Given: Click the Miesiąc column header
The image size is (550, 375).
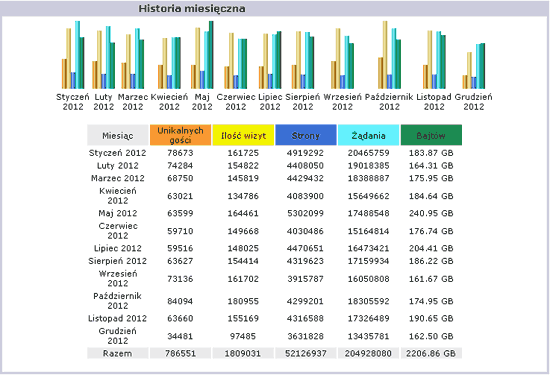Looking at the screenshot, I should coord(118,135).
